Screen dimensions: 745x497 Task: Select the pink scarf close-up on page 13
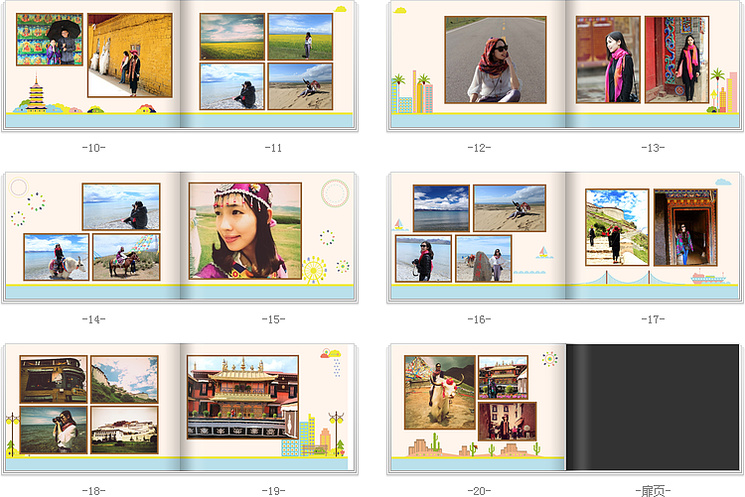(608, 59)
